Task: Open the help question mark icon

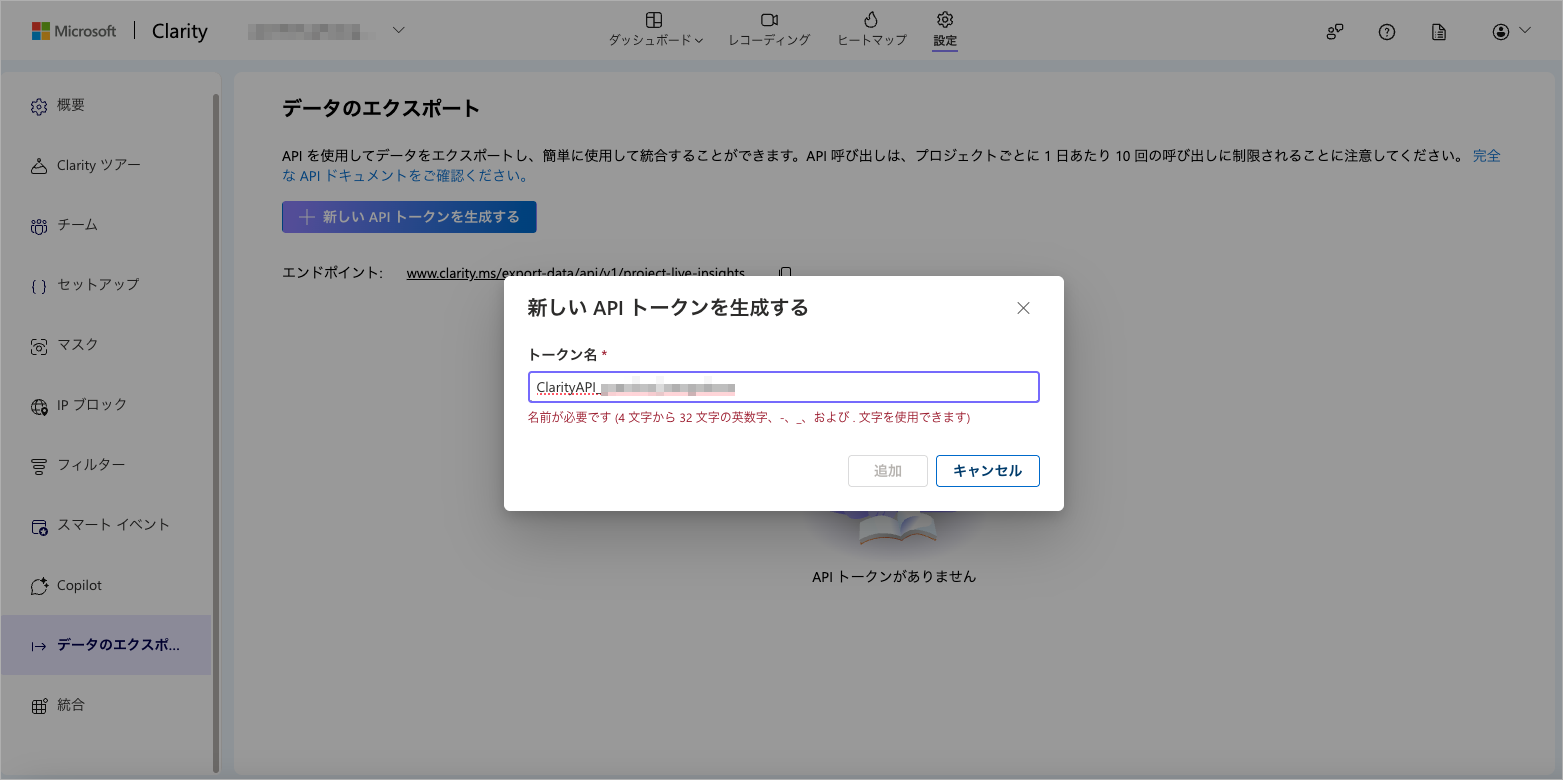Action: click(1386, 32)
